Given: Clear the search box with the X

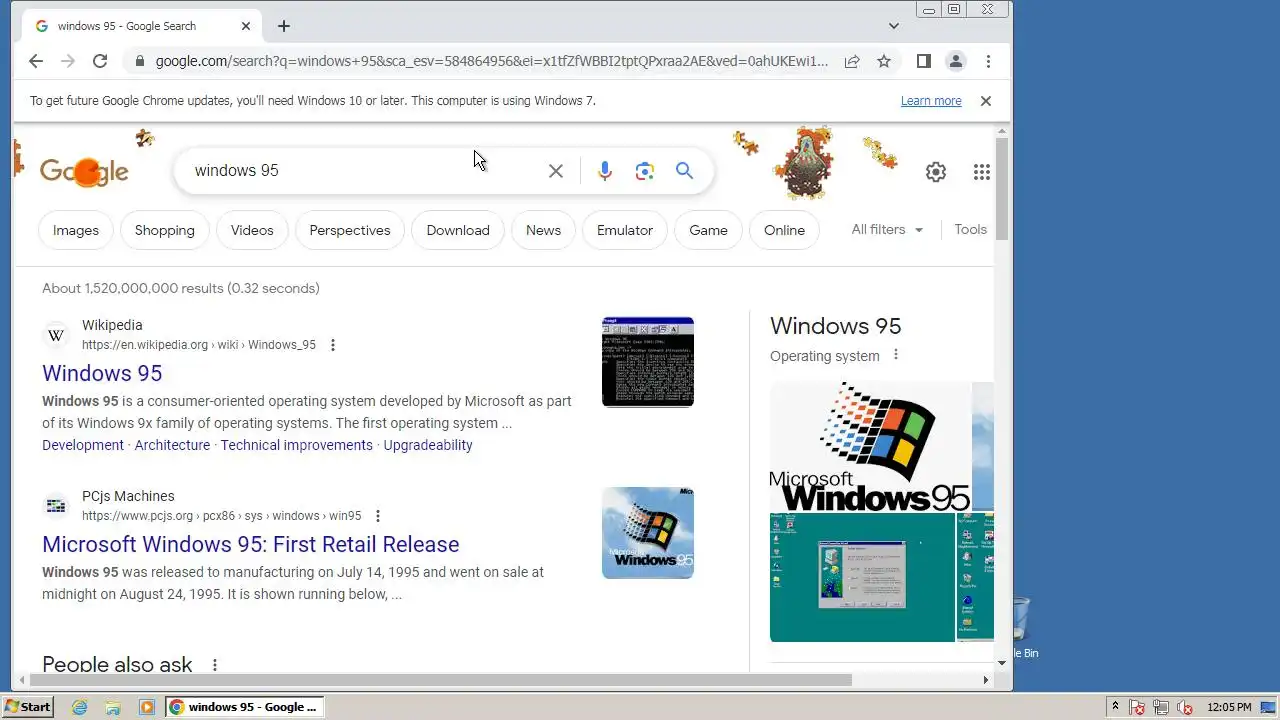Looking at the screenshot, I should tap(556, 171).
